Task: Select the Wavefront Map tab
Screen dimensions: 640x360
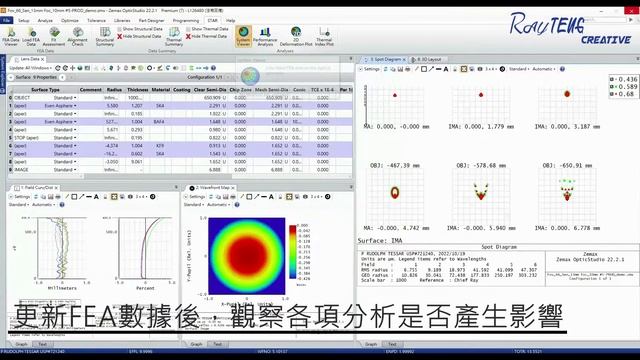Action: point(212,188)
